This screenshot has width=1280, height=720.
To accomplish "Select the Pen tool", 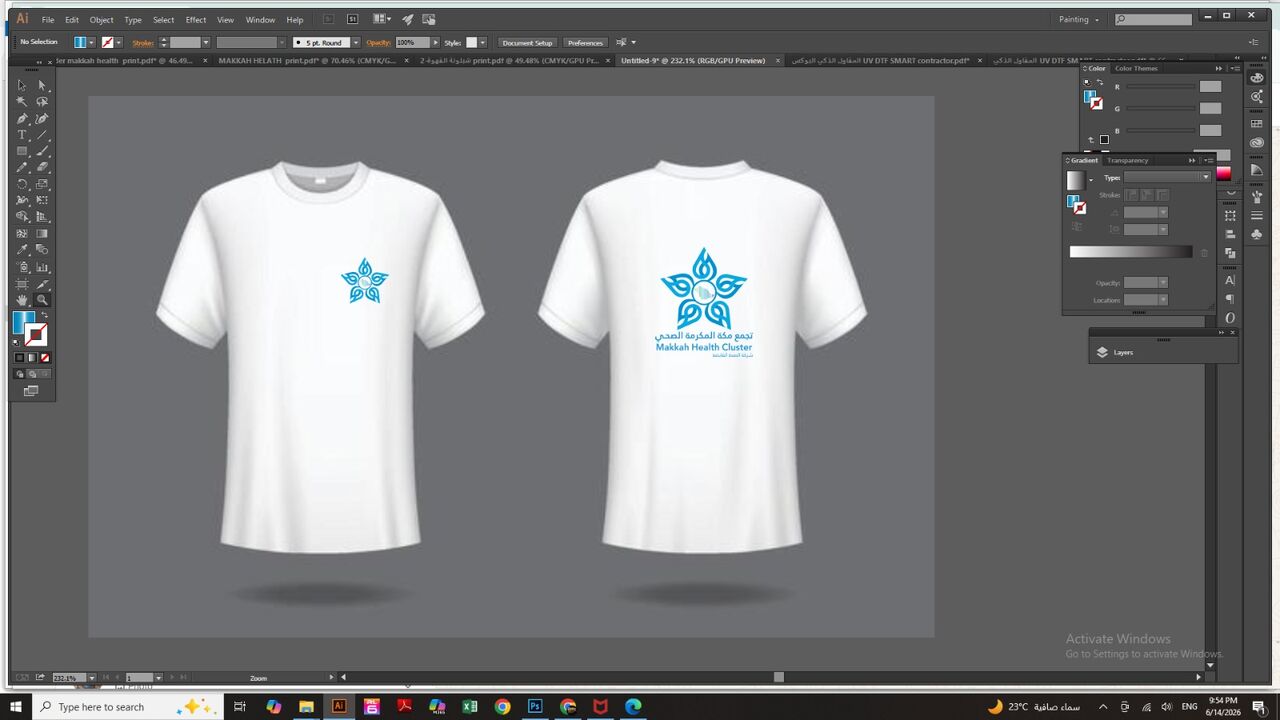I will pos(22,118).
